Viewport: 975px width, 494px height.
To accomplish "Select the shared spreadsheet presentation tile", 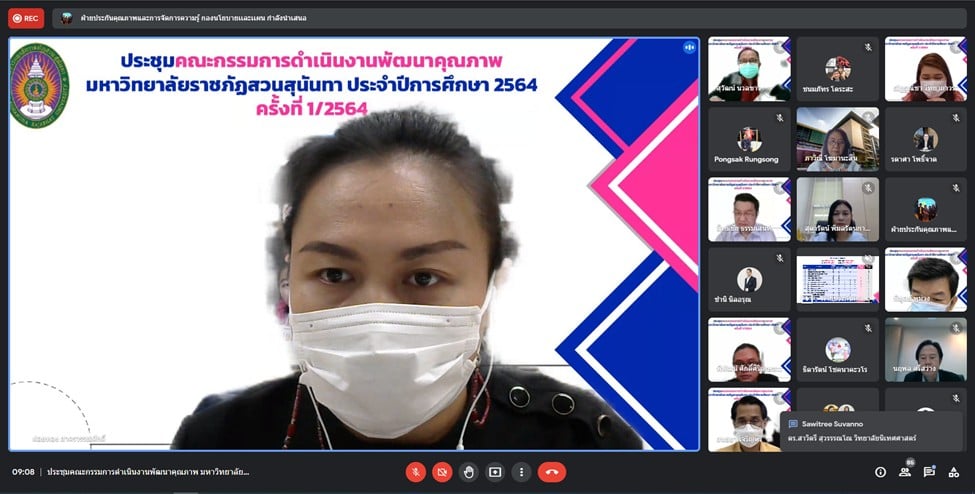I will point(837,280).
